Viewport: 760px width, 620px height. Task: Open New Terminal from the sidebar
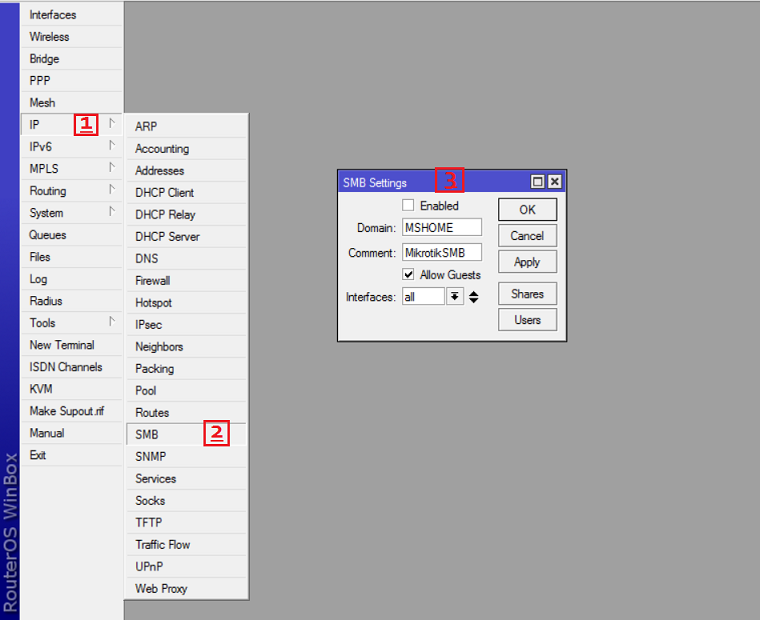tap(62, 345)
